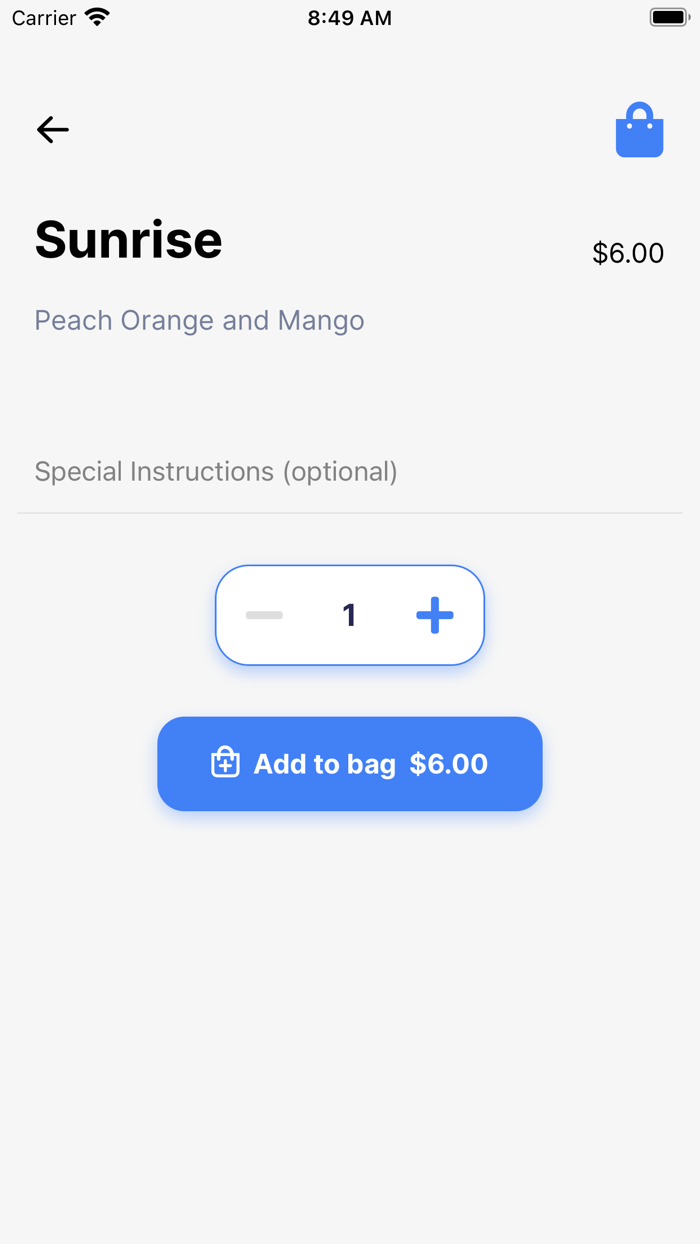
Task: Tap the divider line under Special Instructions
Action: point(350,513)
